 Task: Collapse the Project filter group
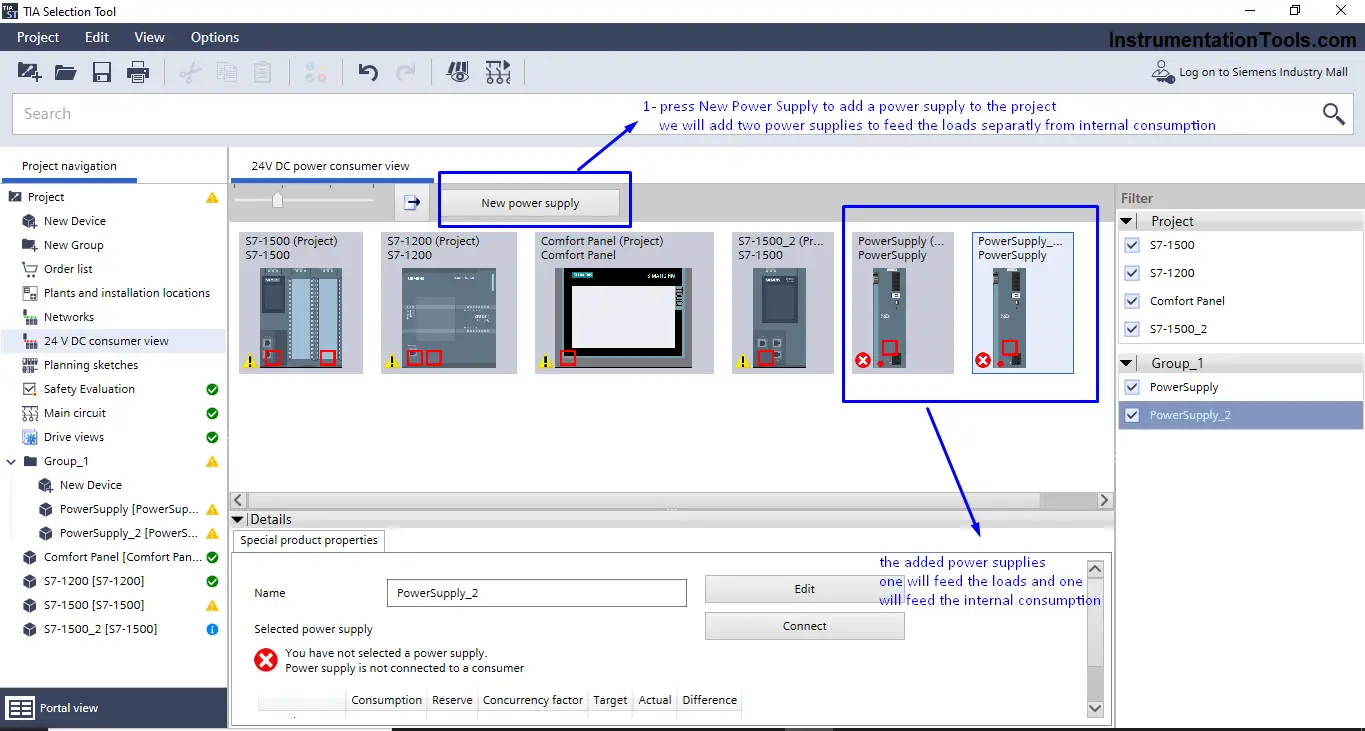click(1127, 221)
